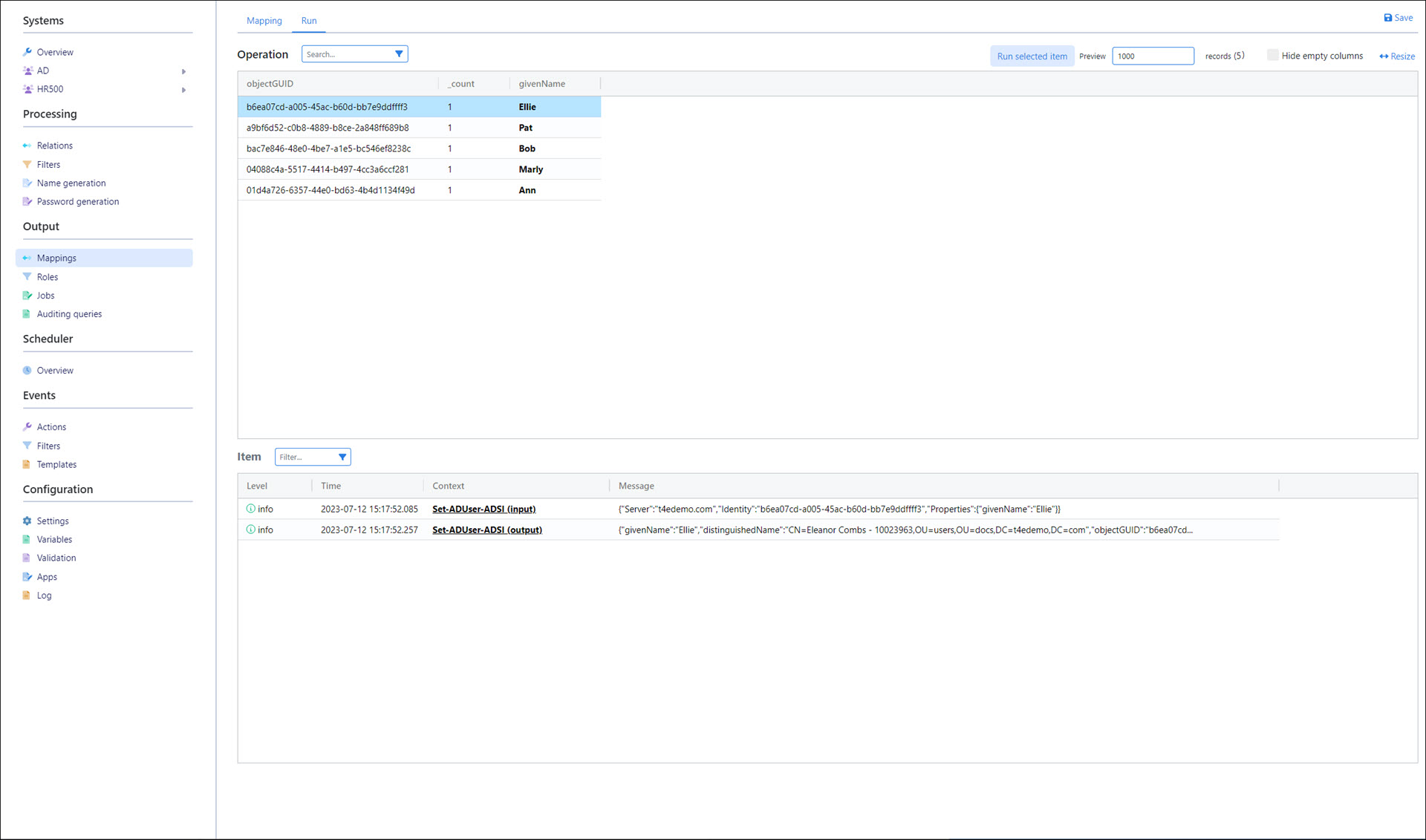Expand the AD system submenu arrow

point(183,71)
